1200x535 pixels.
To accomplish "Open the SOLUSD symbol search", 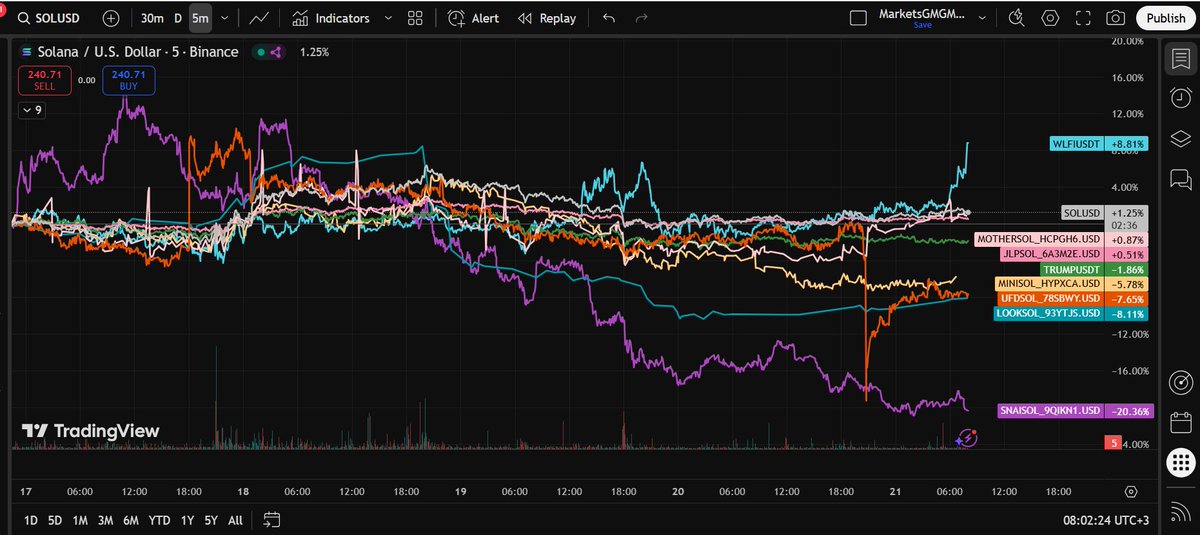I will pos(50,18).
